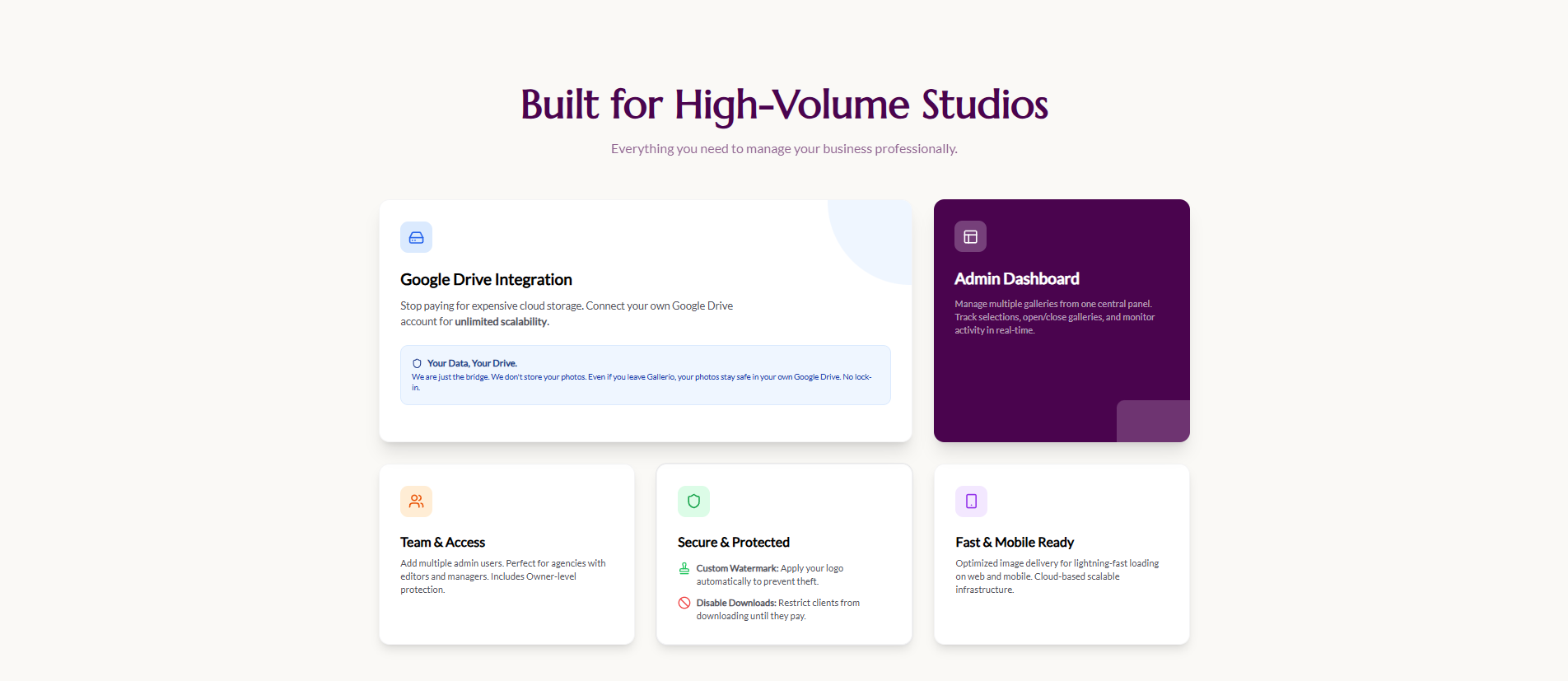Screen dimensions: 1568x681
Task: Click the subtitle Everything you need to manage
Action: [784, 149]
